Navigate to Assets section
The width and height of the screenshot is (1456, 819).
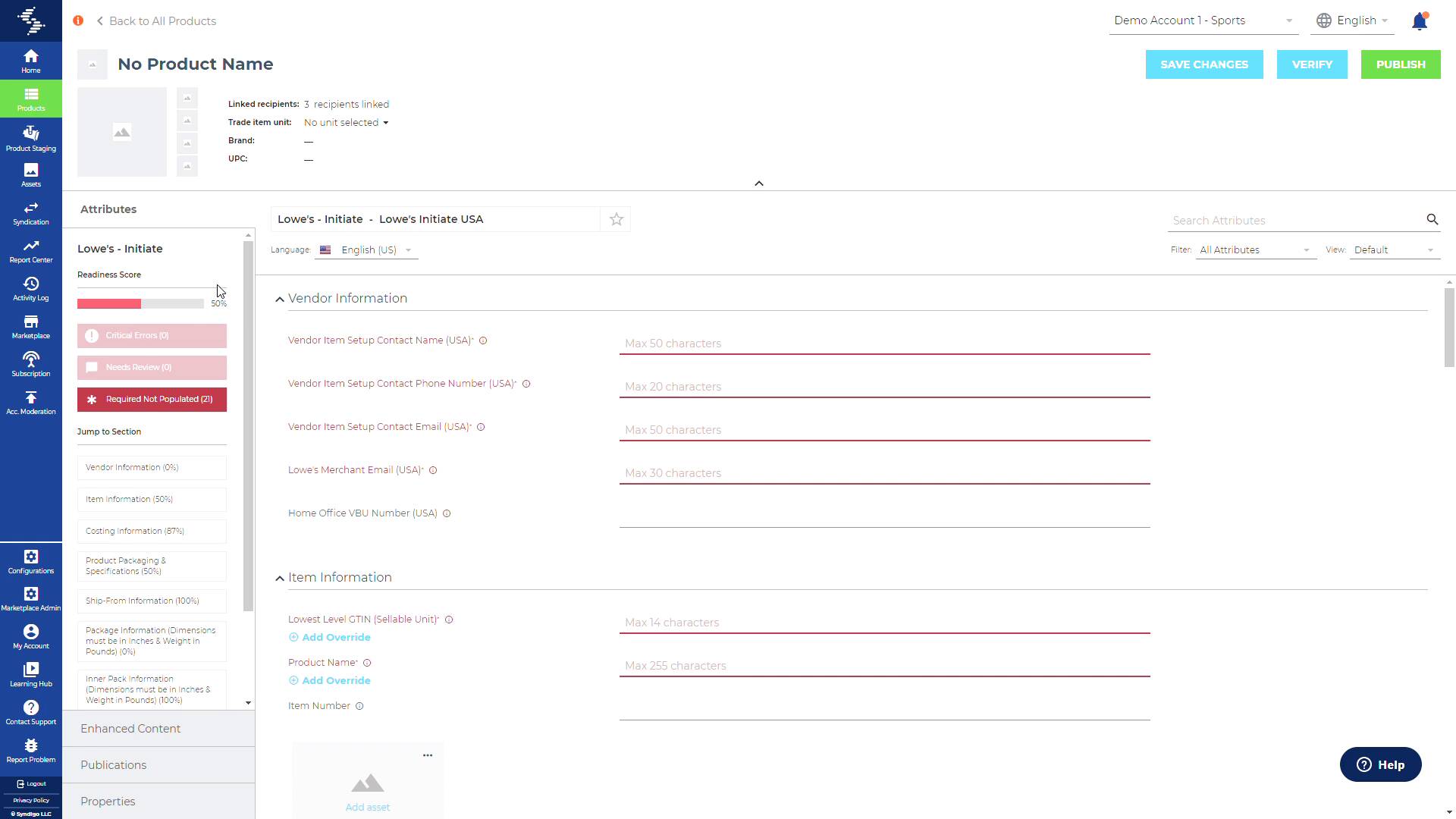[x=31, y=176]
